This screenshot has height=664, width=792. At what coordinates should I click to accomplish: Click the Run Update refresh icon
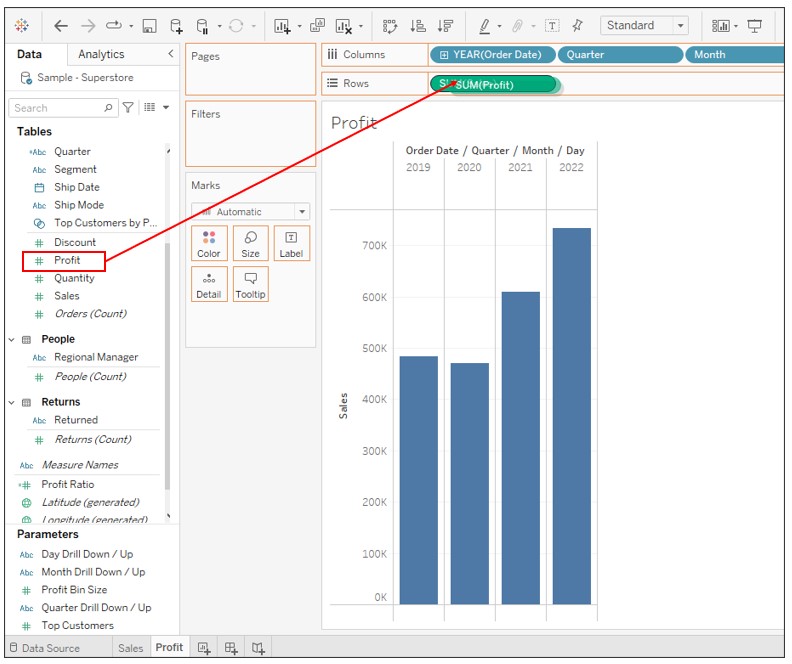tap(236, 26)
